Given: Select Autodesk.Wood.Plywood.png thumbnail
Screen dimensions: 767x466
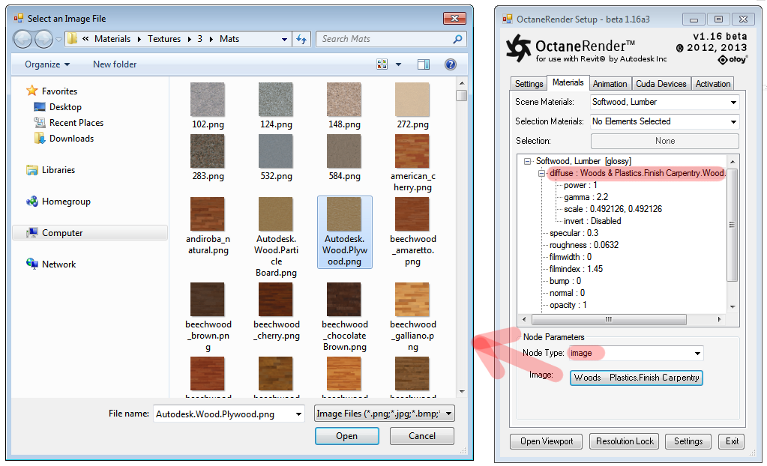Looking at the screenshot, I should (x=344, y=214).
